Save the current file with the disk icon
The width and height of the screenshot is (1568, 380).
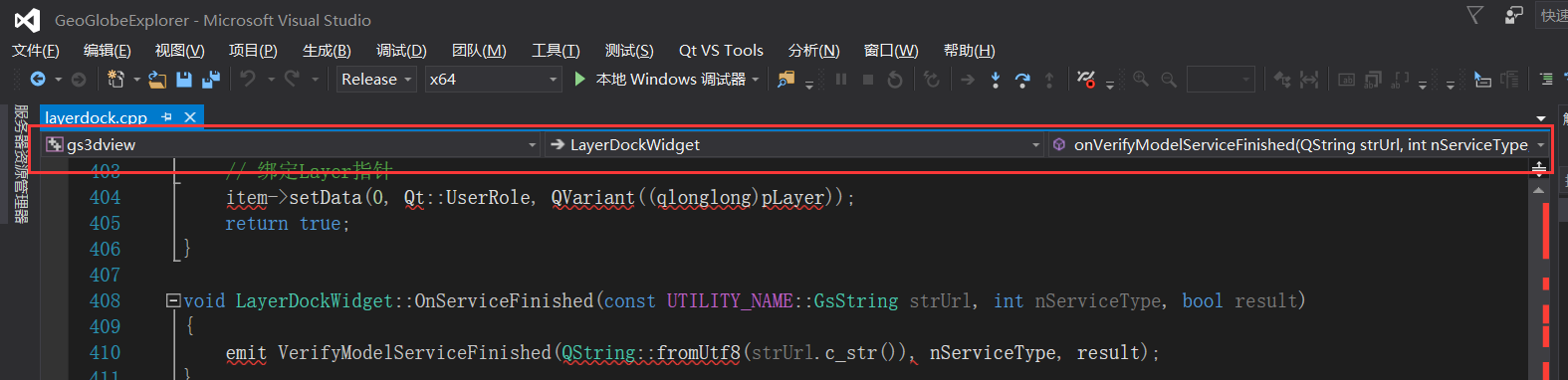point(184,80)
